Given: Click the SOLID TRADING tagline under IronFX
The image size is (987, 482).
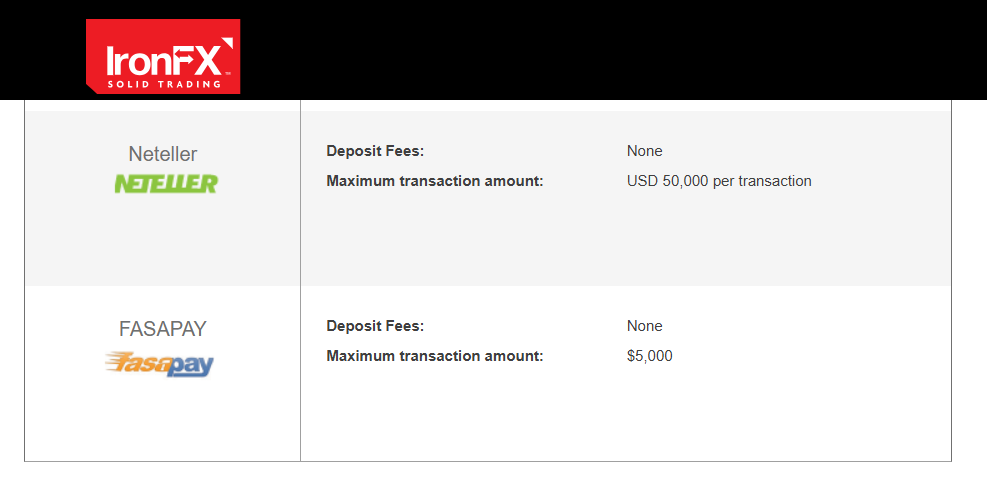Looking at the screenshot, I should (163, 84).
